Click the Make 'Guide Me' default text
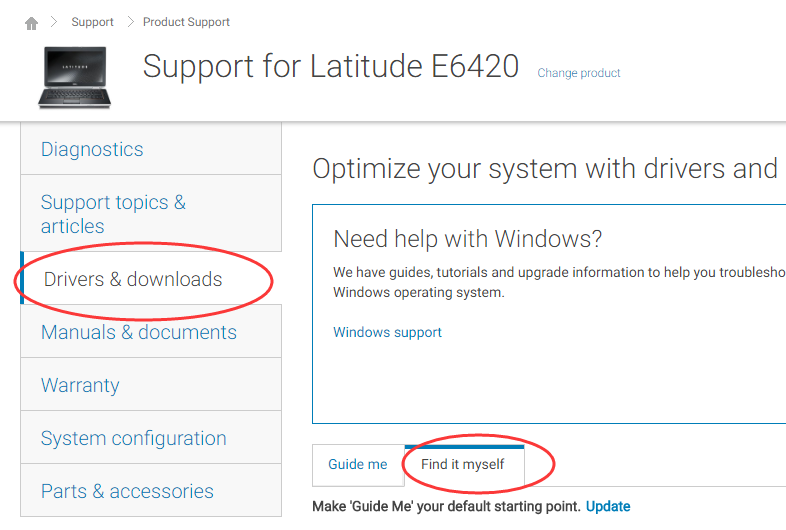The width and height of the screenshot is (786, 530). click(x=445, y=506)
